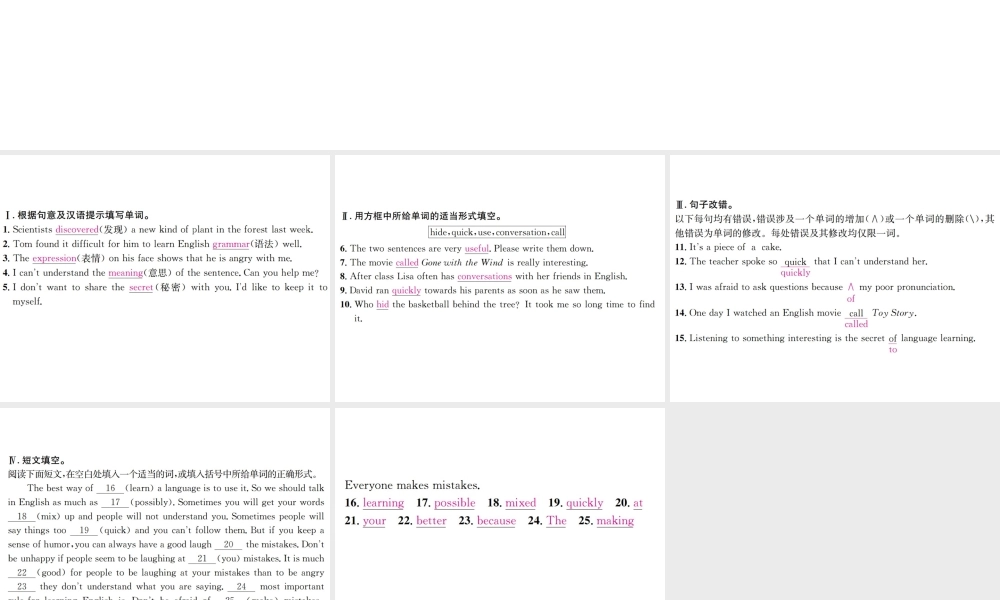The width and height of the screenshot is (1000, 600).
Task: Click answer 25 'making'
Action: [x=615, y=521]
